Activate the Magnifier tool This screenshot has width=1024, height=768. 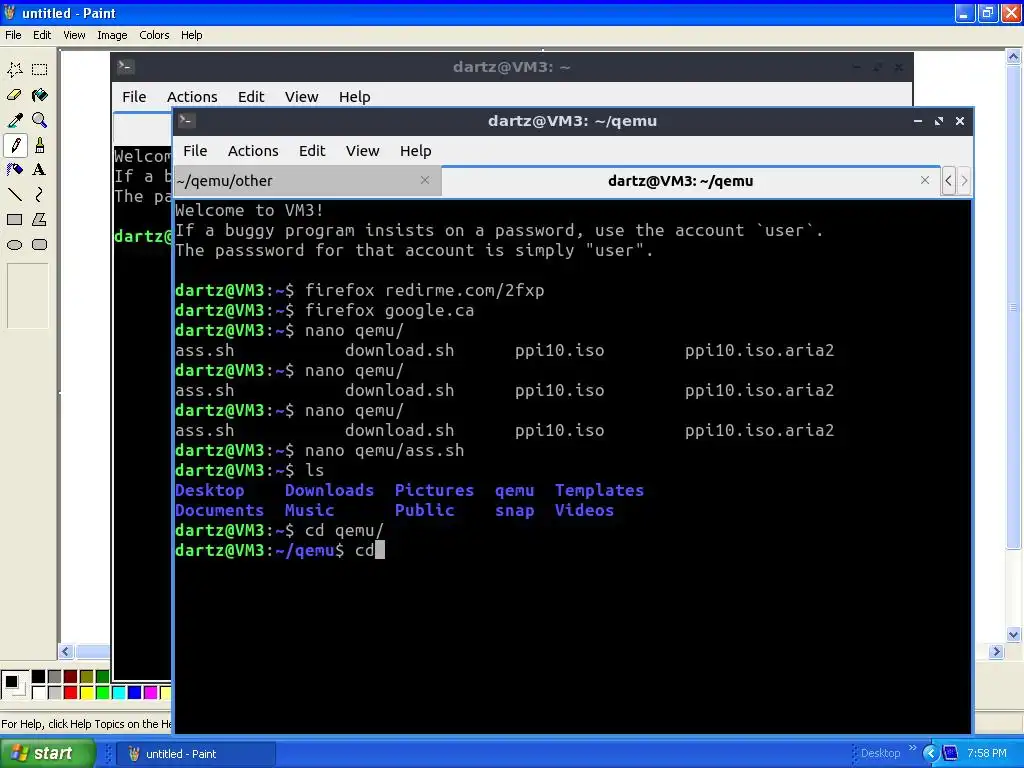[40, 120]
